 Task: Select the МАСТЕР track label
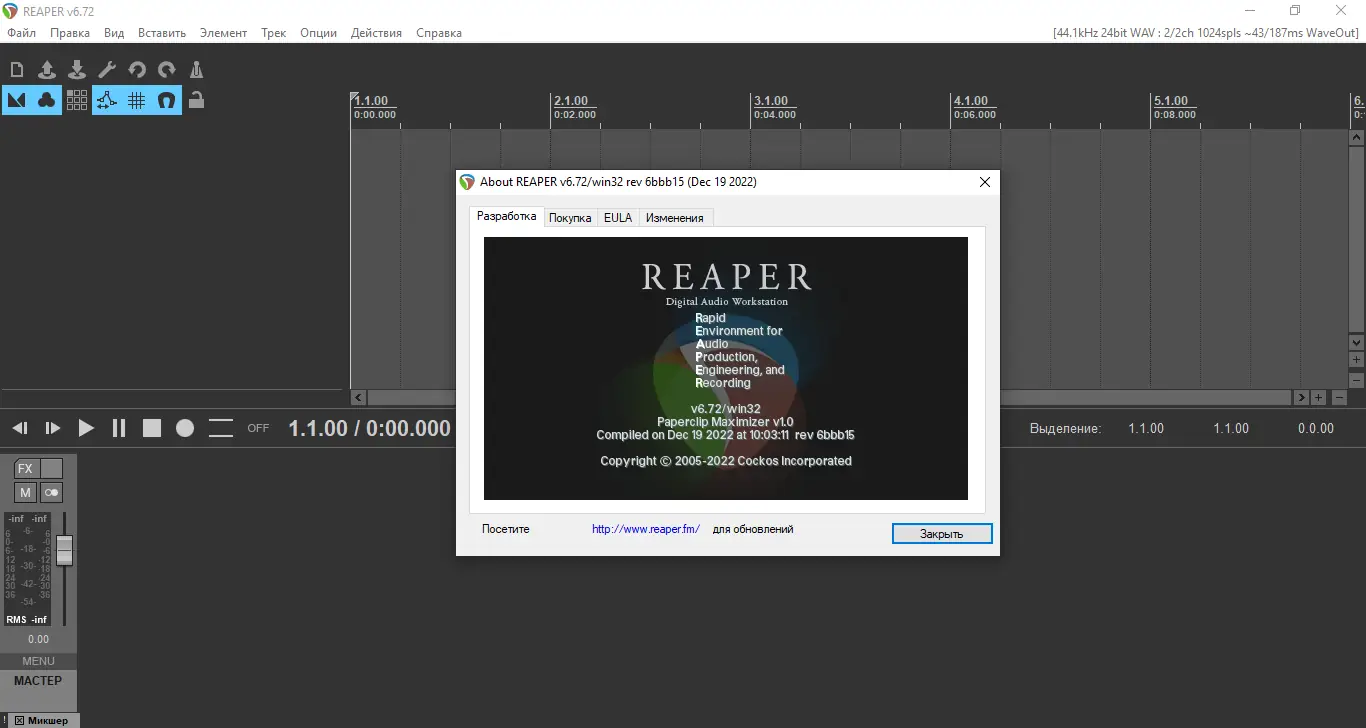point(38,681)
